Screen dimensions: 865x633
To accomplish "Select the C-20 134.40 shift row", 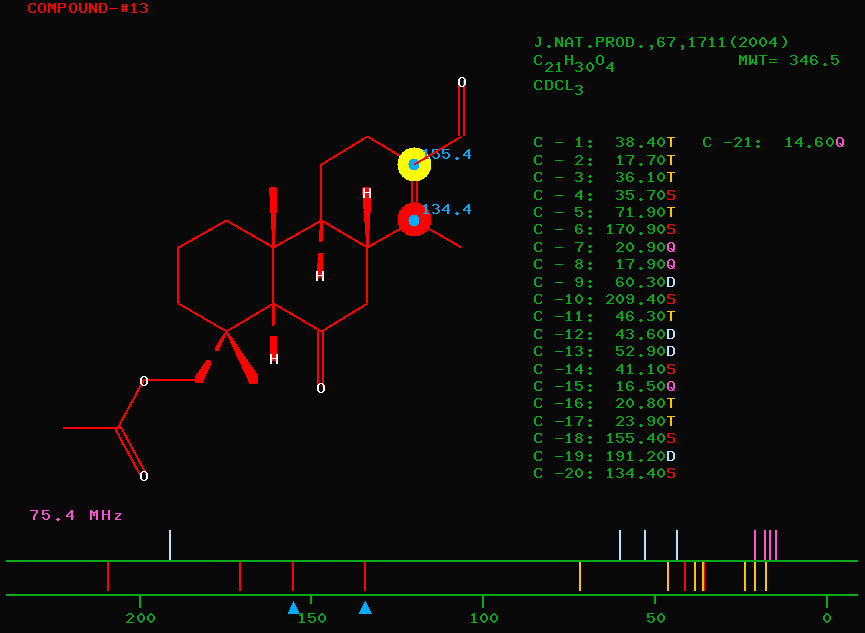I will [x=604, y=473].
